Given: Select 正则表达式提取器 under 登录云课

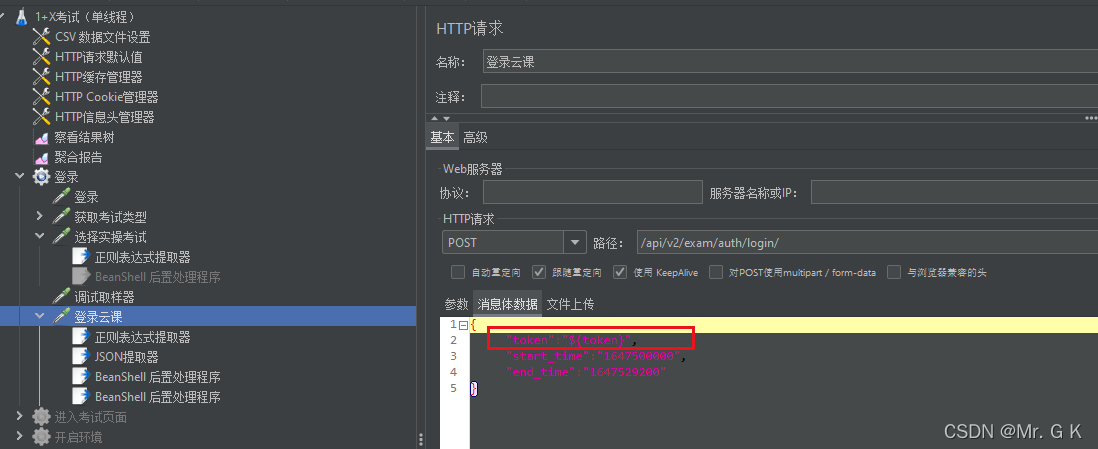Looking at the screenshot, I should (x=142, y=337).
